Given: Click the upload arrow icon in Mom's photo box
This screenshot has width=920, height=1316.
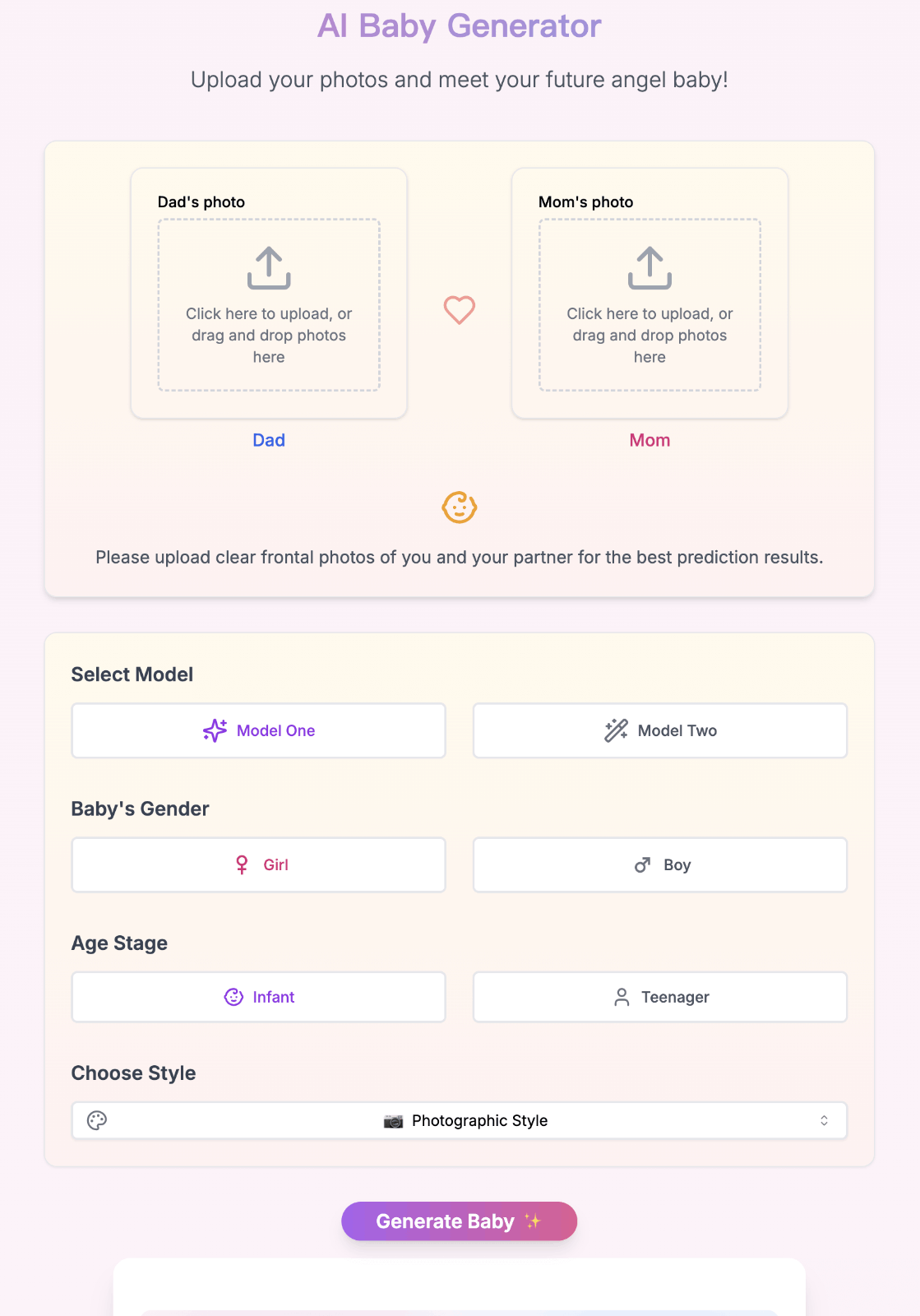Looking at the screenshot, I should pyautogui.click(x=650, y=268).
